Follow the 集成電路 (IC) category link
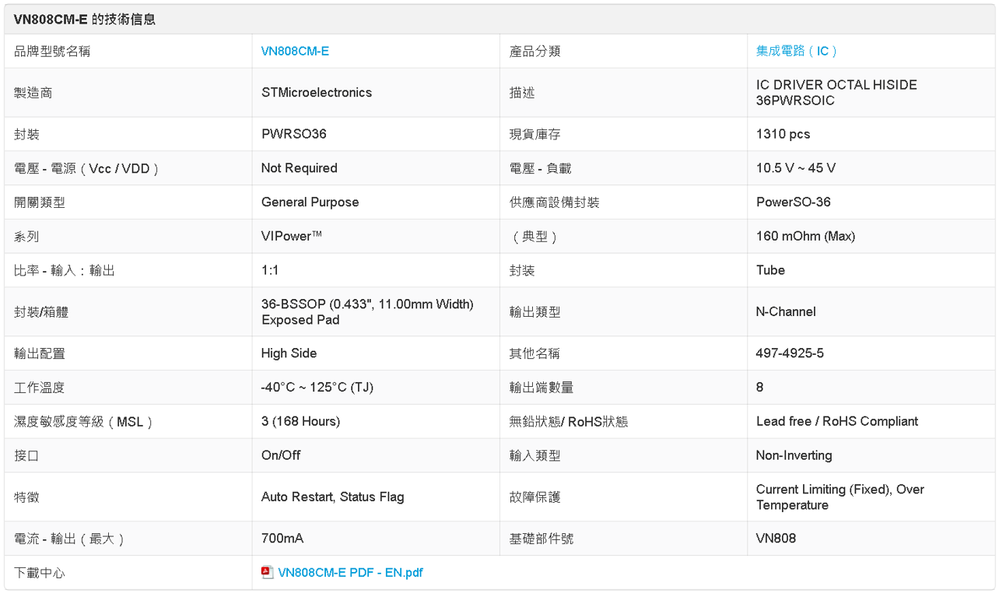This screenshot has width=999, height=594. click(x=796, y=51)
